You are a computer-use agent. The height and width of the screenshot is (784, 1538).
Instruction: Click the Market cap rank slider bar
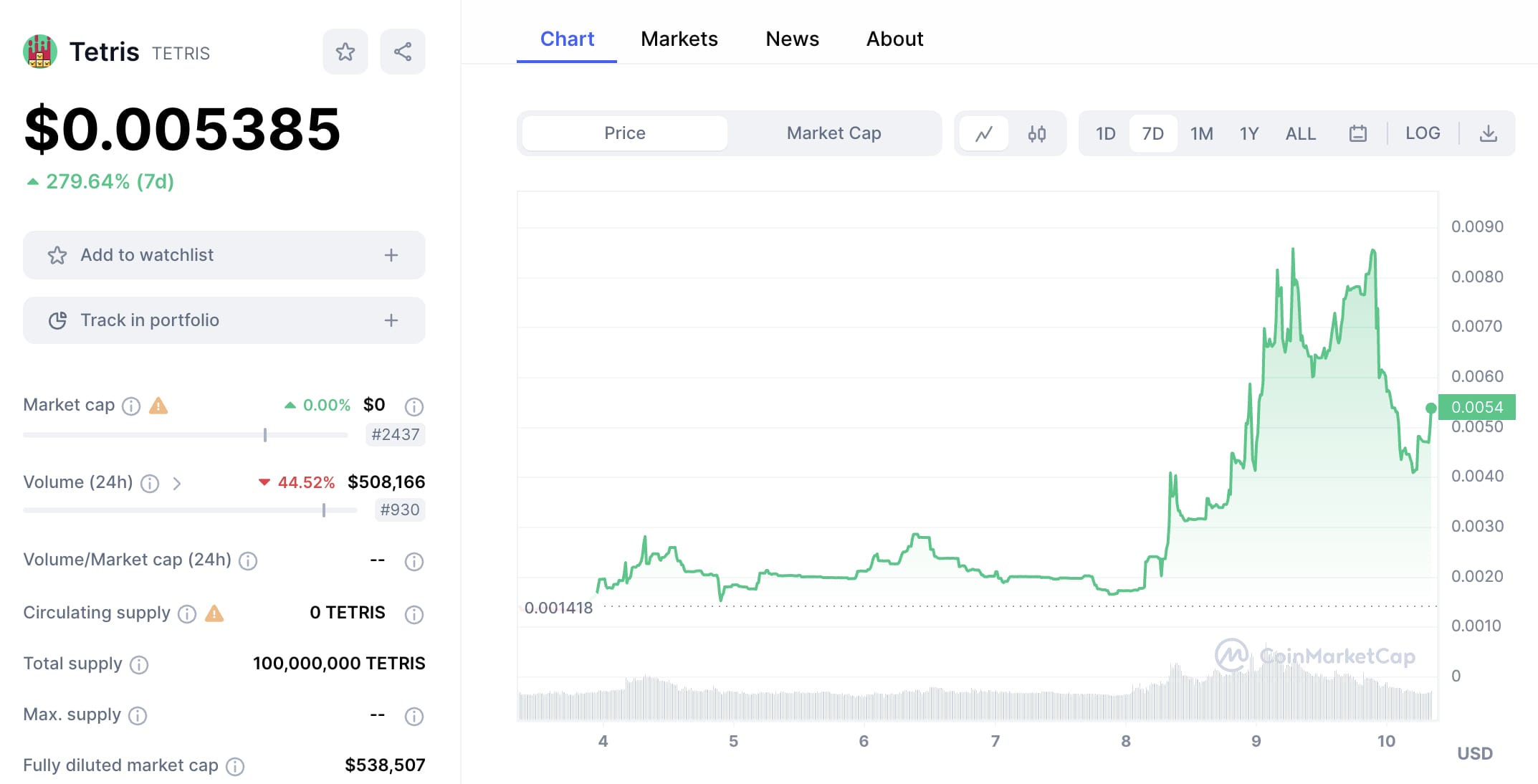[x=185, y=435]
